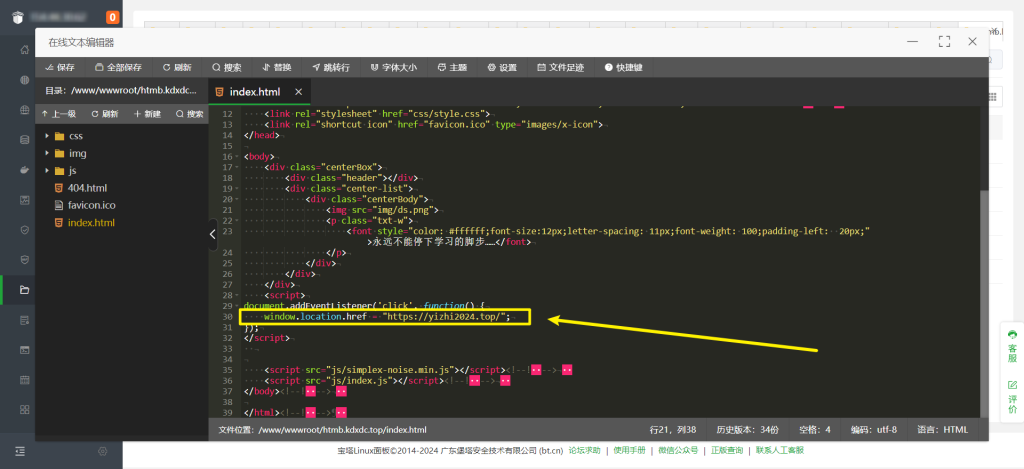This screenshot has width=1024, height=469.
Task: Collapse the file sidebar with arrow handle
Action: pyautogui.click(x=212, y=234)
